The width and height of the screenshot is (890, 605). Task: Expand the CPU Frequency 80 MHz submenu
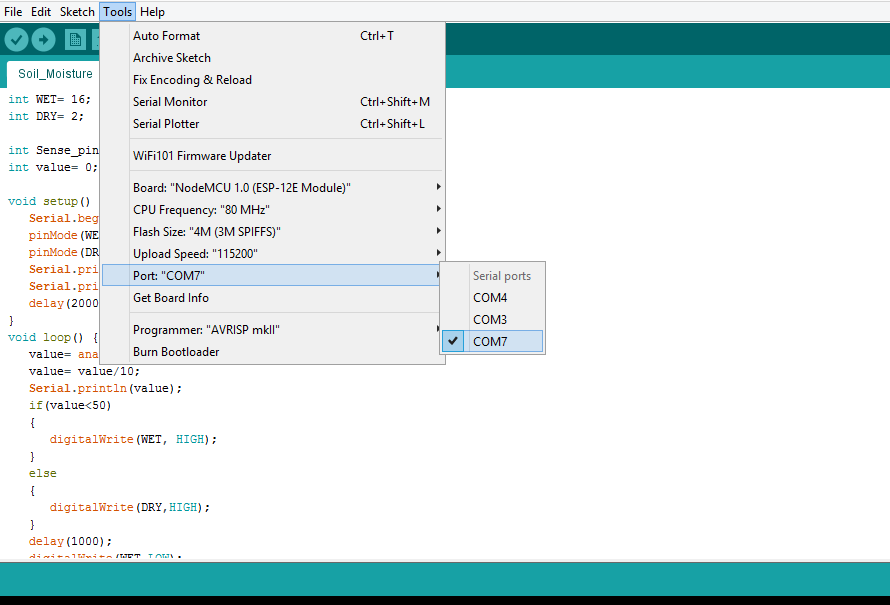(x=272, y=210)
